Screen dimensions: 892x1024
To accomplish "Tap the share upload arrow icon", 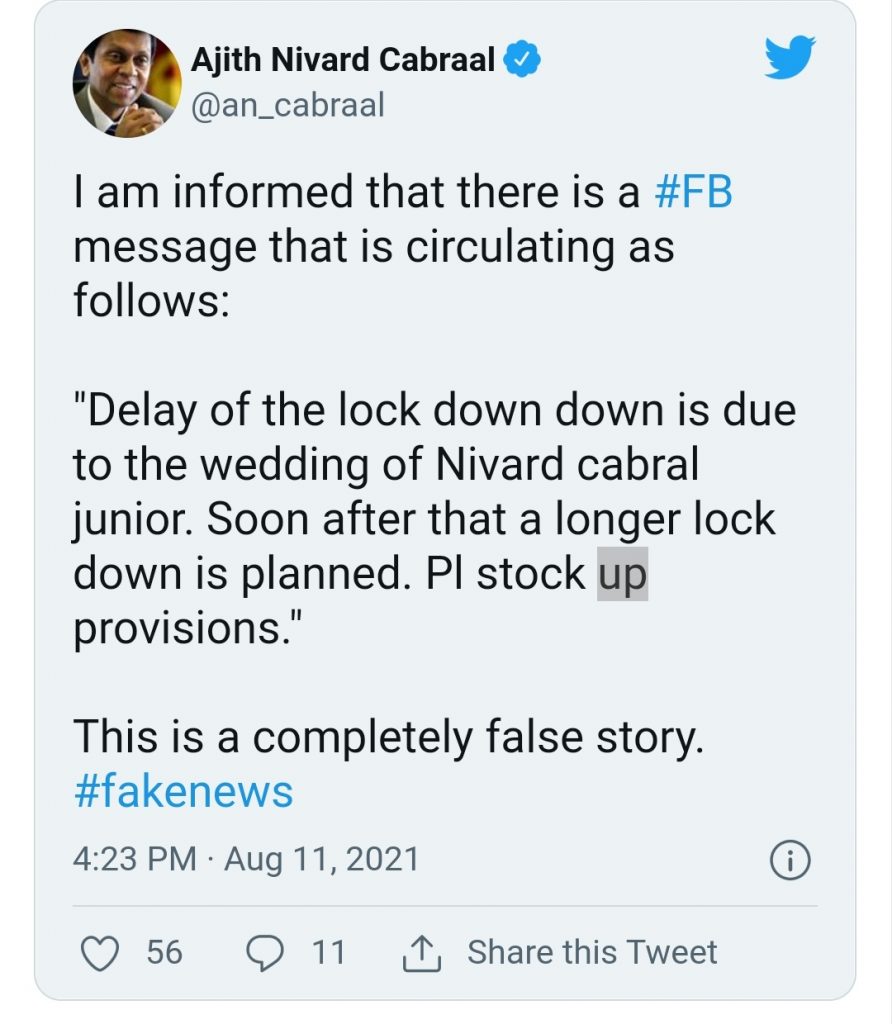I will (421, 953).
